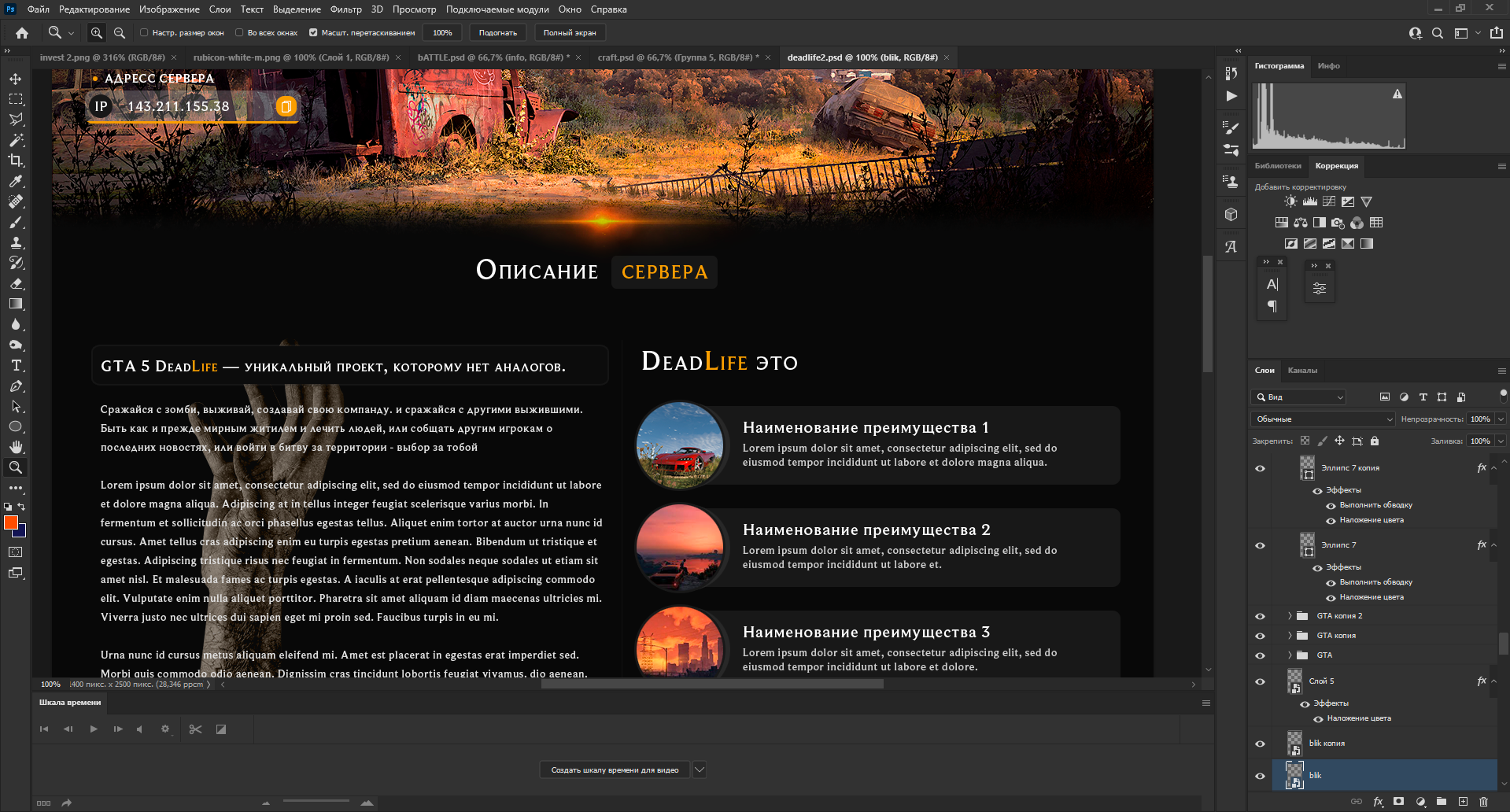
Task: Enable zoom all windows checkbox
Action: coord(239,33)
